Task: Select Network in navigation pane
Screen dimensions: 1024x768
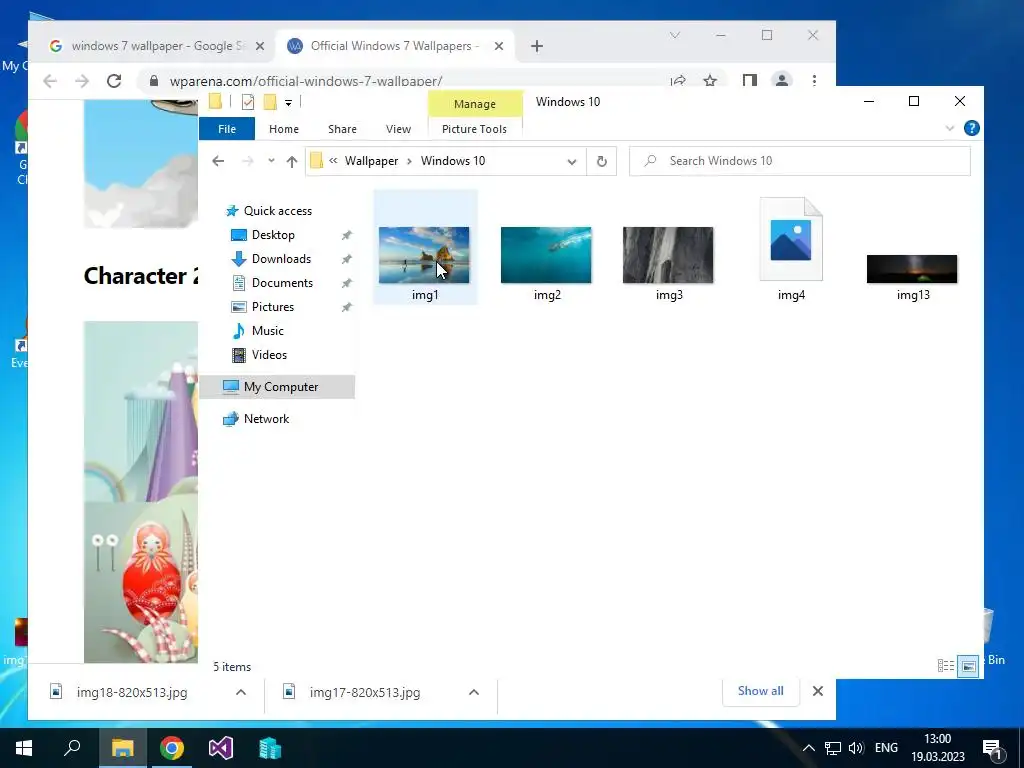Action: pyautogui.click(x=266, y=419)
